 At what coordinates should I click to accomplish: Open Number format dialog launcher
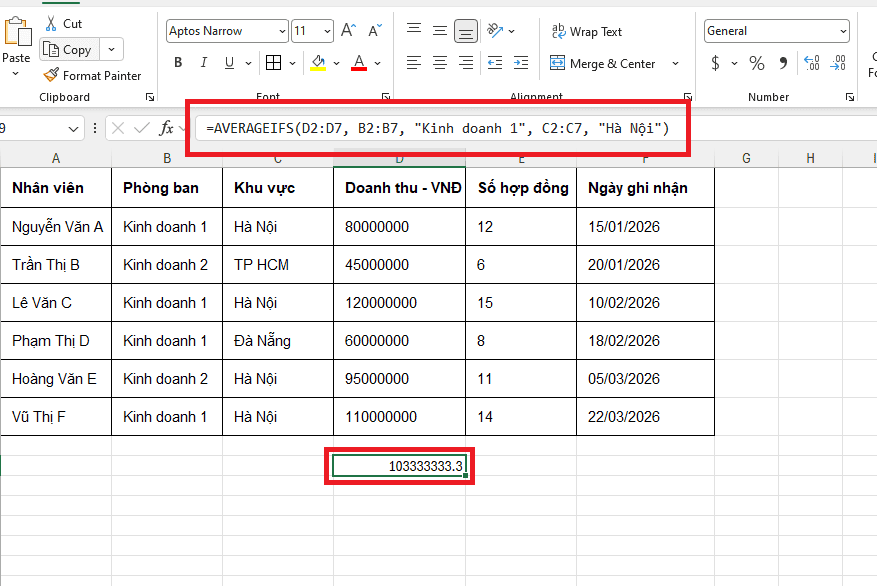(x=850, y=97)
